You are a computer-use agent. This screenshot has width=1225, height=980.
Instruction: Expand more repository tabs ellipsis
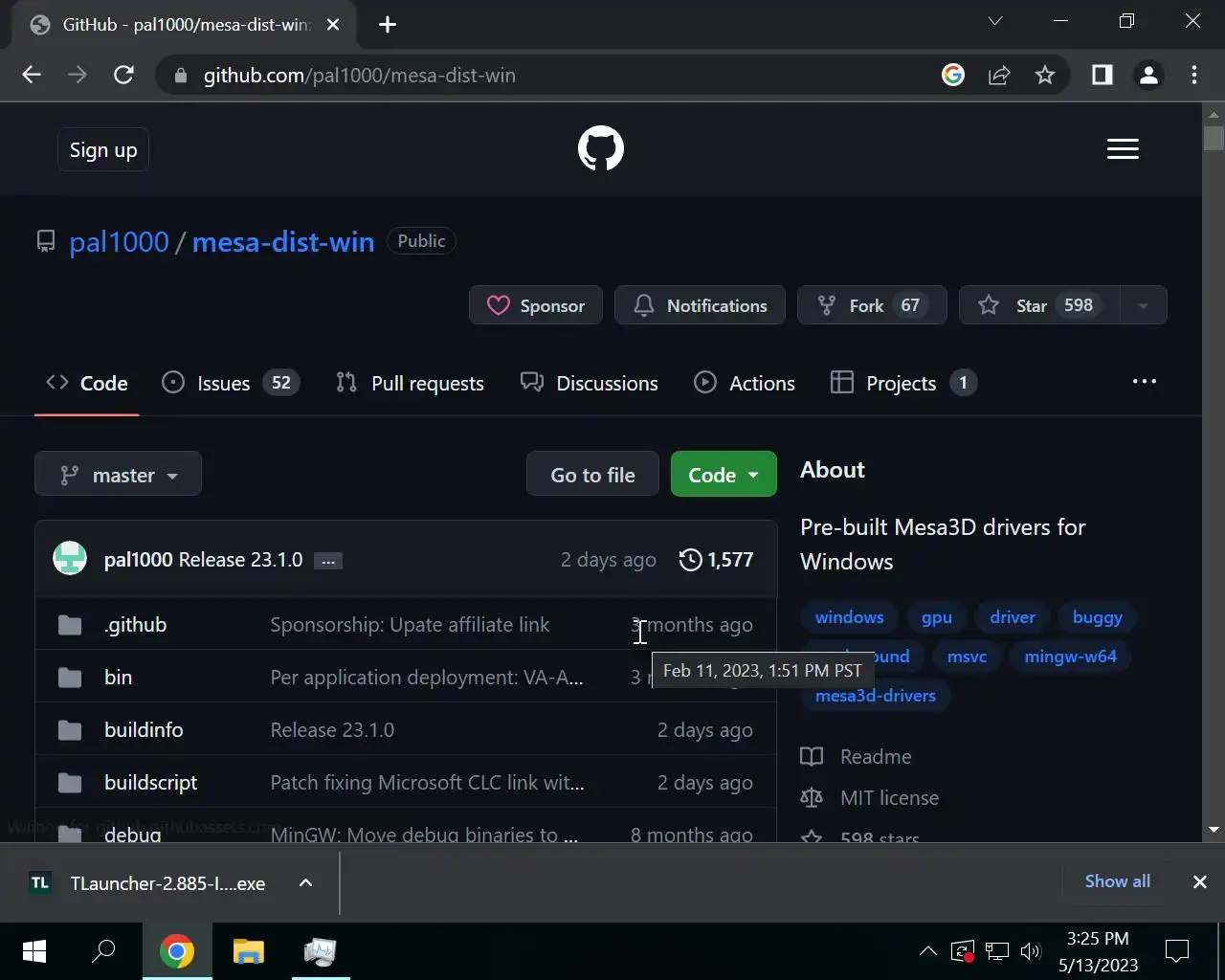click(x=1144, y=382)
